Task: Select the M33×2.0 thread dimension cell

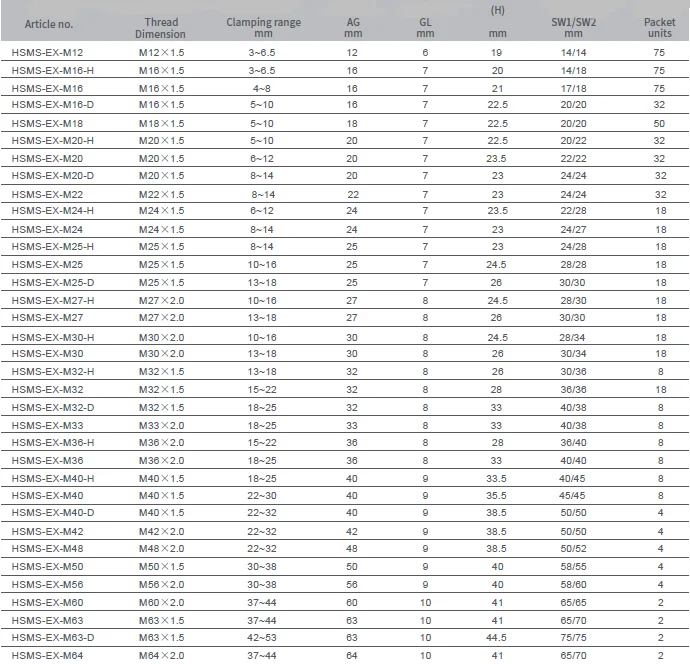Action: pos(161,424)
